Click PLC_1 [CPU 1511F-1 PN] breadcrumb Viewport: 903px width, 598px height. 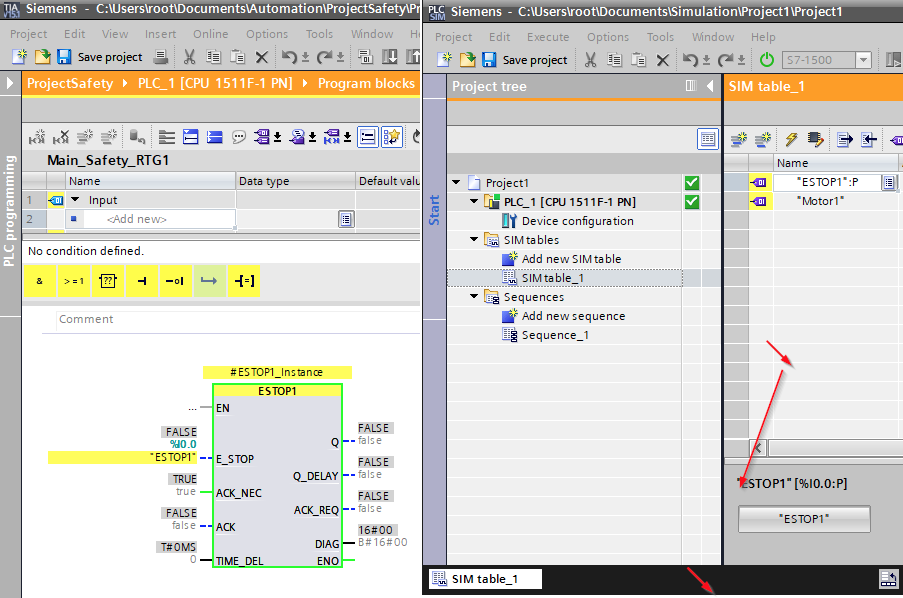coord(215,84)
